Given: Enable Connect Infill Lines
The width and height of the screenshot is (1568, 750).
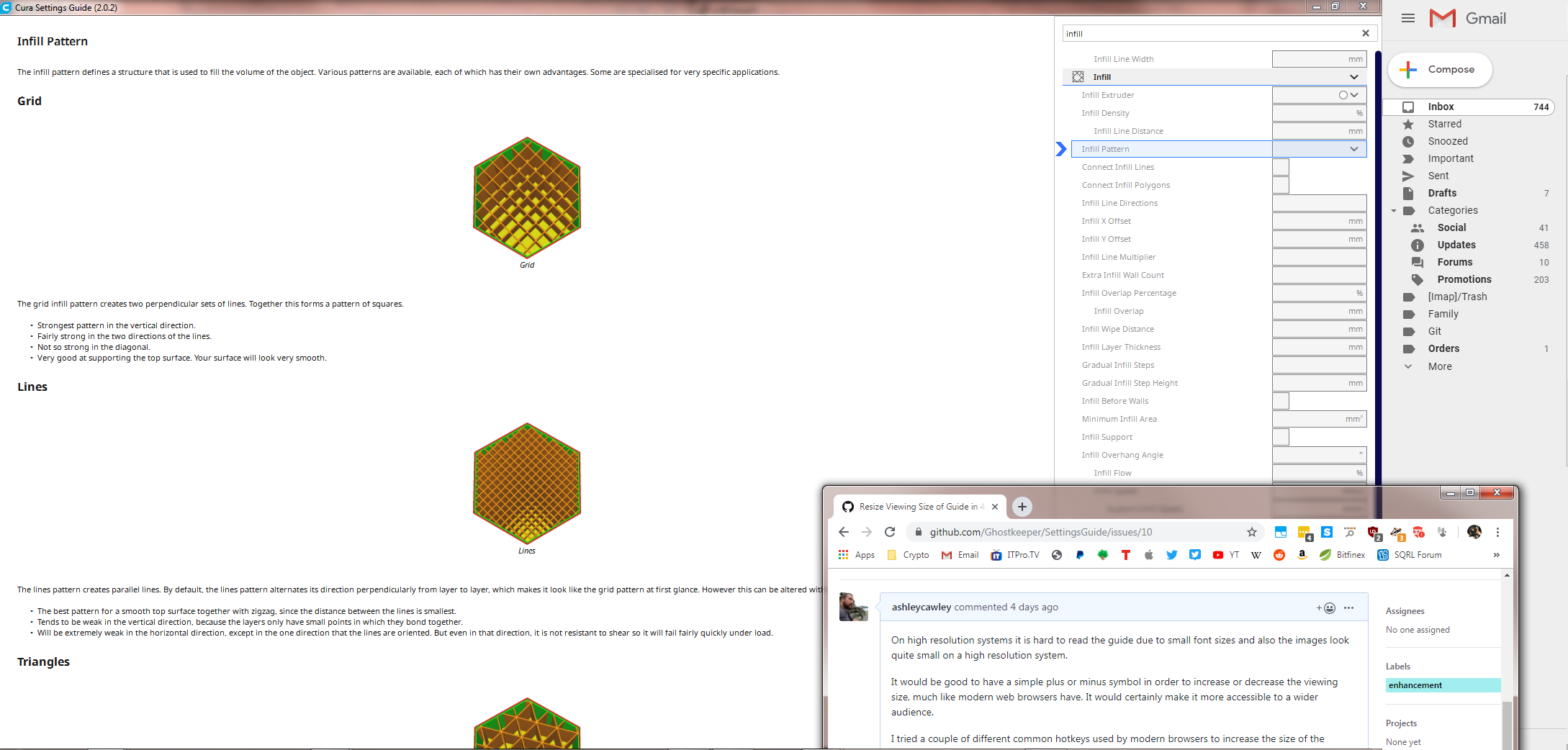Looking at the screenshot, I should pos(1280,166).
